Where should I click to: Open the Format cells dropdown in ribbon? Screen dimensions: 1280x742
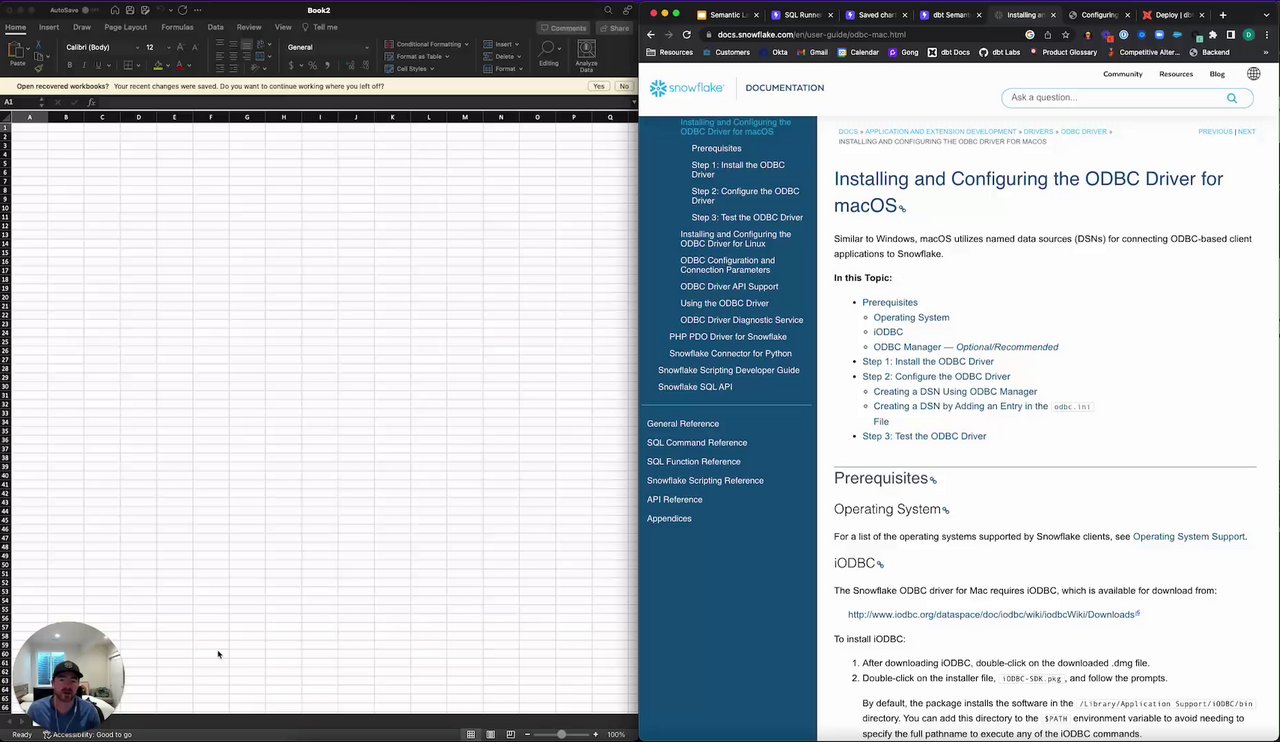(503, 69)
